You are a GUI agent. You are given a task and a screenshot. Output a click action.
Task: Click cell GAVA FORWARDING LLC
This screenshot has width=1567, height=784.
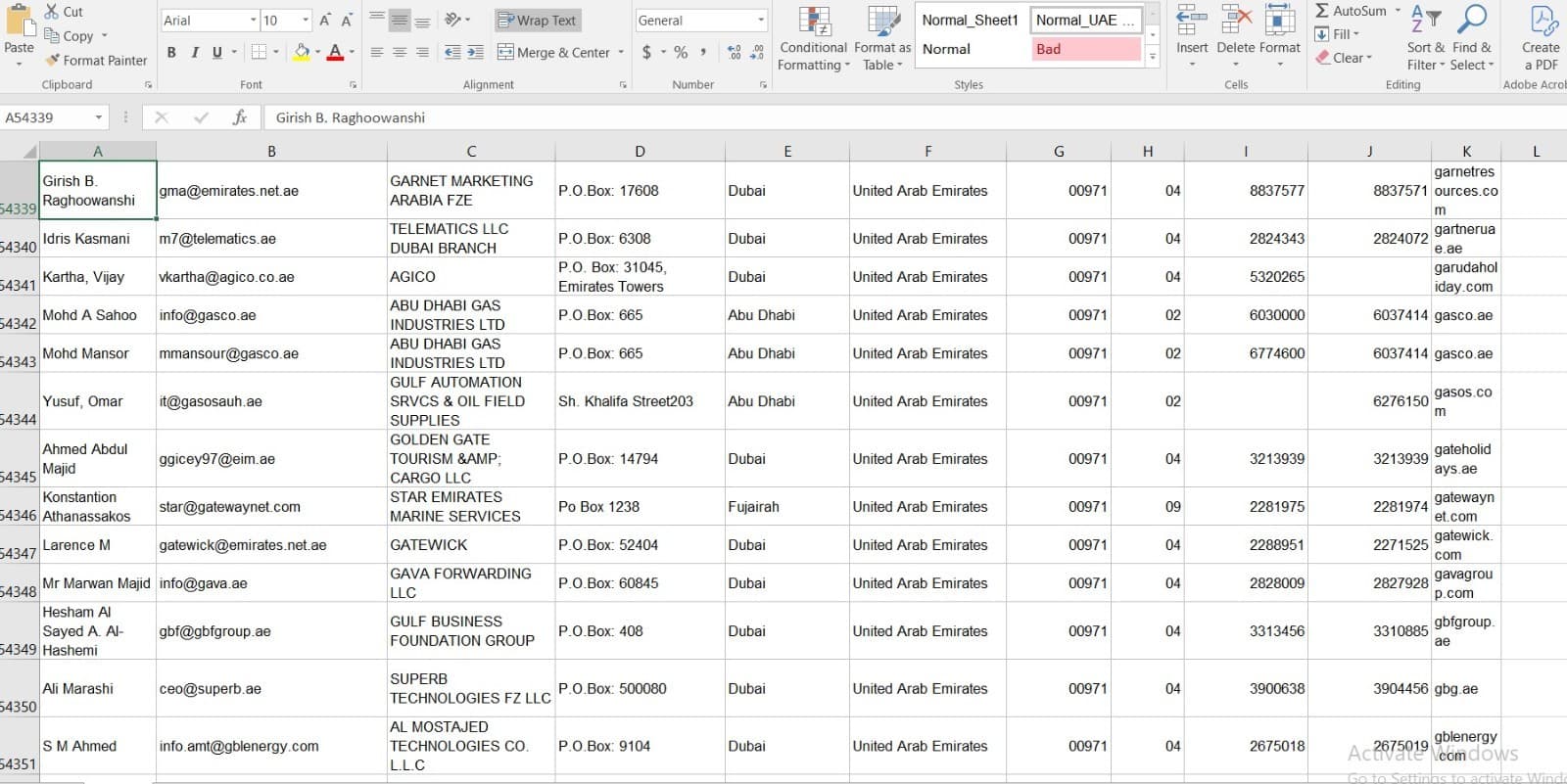471,582
